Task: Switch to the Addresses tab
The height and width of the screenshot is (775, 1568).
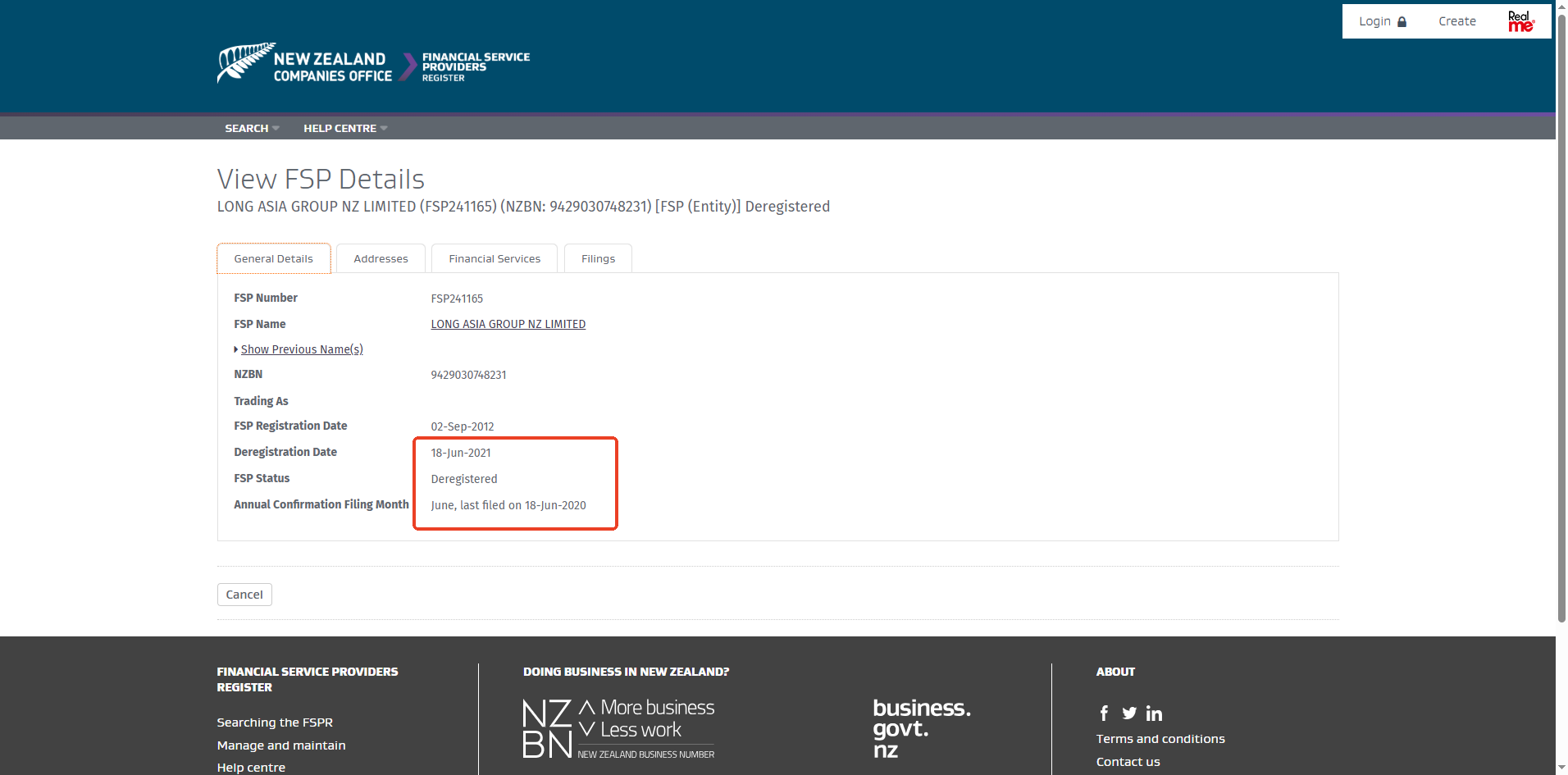Action: 381,258
